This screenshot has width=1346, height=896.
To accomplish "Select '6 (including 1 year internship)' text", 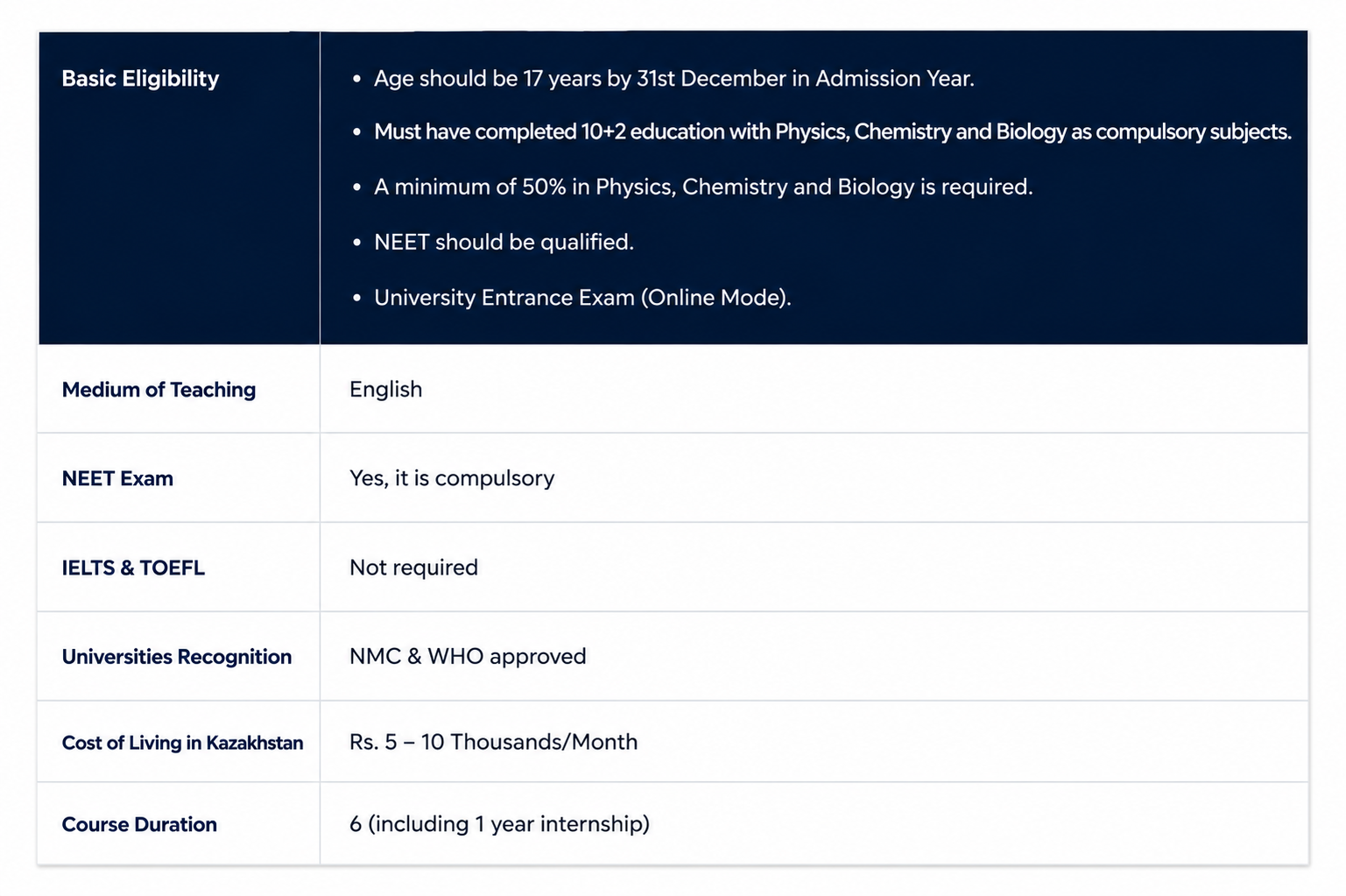I will [x=499, y=824].
